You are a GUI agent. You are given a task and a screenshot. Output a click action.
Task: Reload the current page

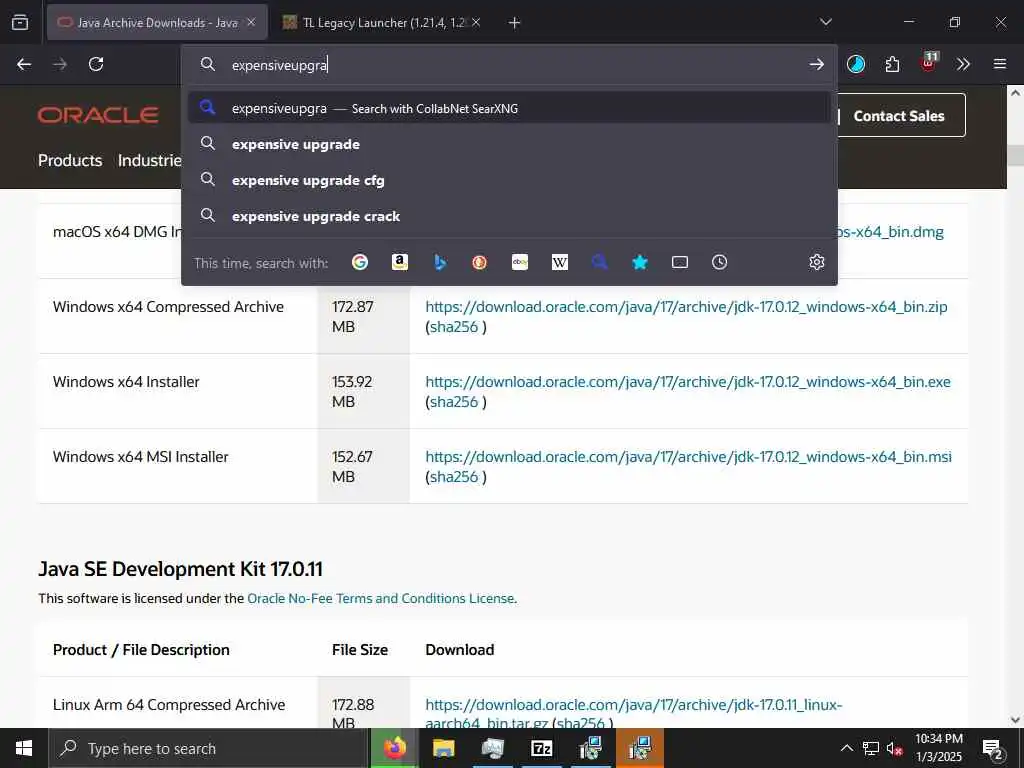[x=96, y=65]
